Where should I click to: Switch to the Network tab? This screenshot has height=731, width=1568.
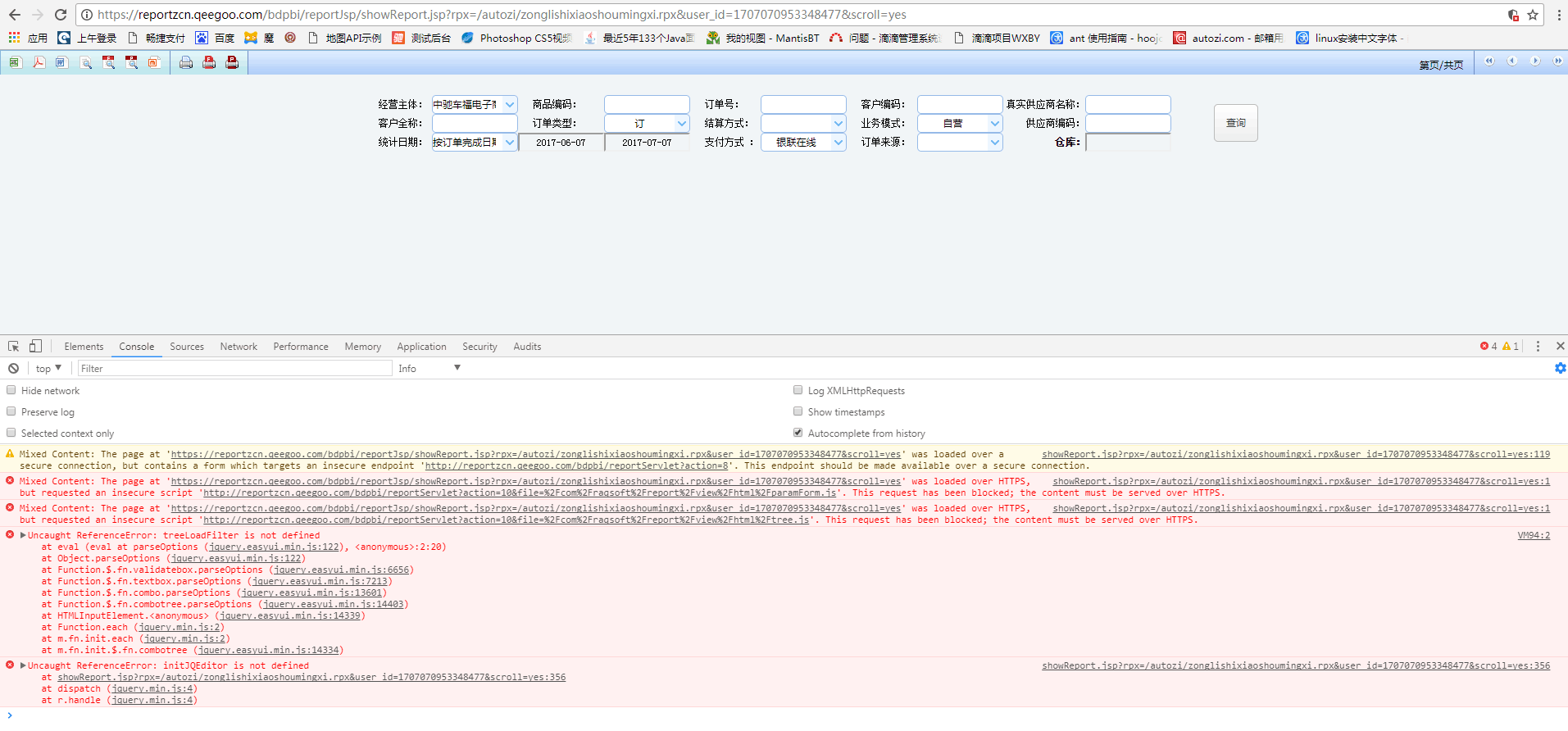point(239,347)
